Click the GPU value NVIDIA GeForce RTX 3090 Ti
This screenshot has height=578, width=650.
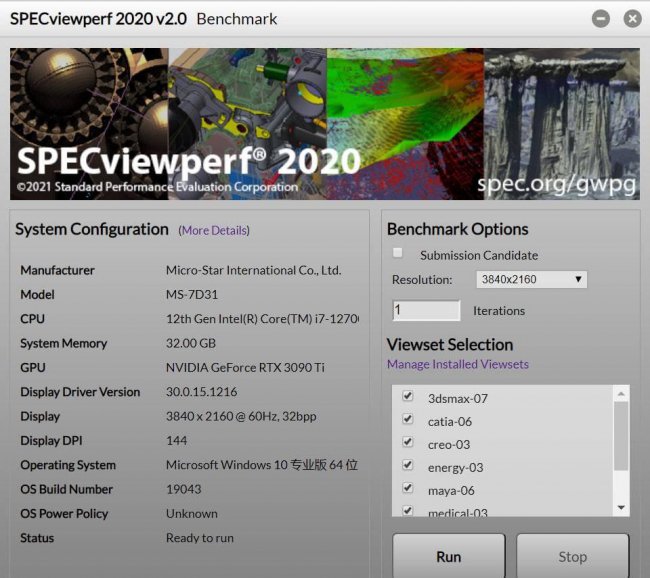coord(245,367)
